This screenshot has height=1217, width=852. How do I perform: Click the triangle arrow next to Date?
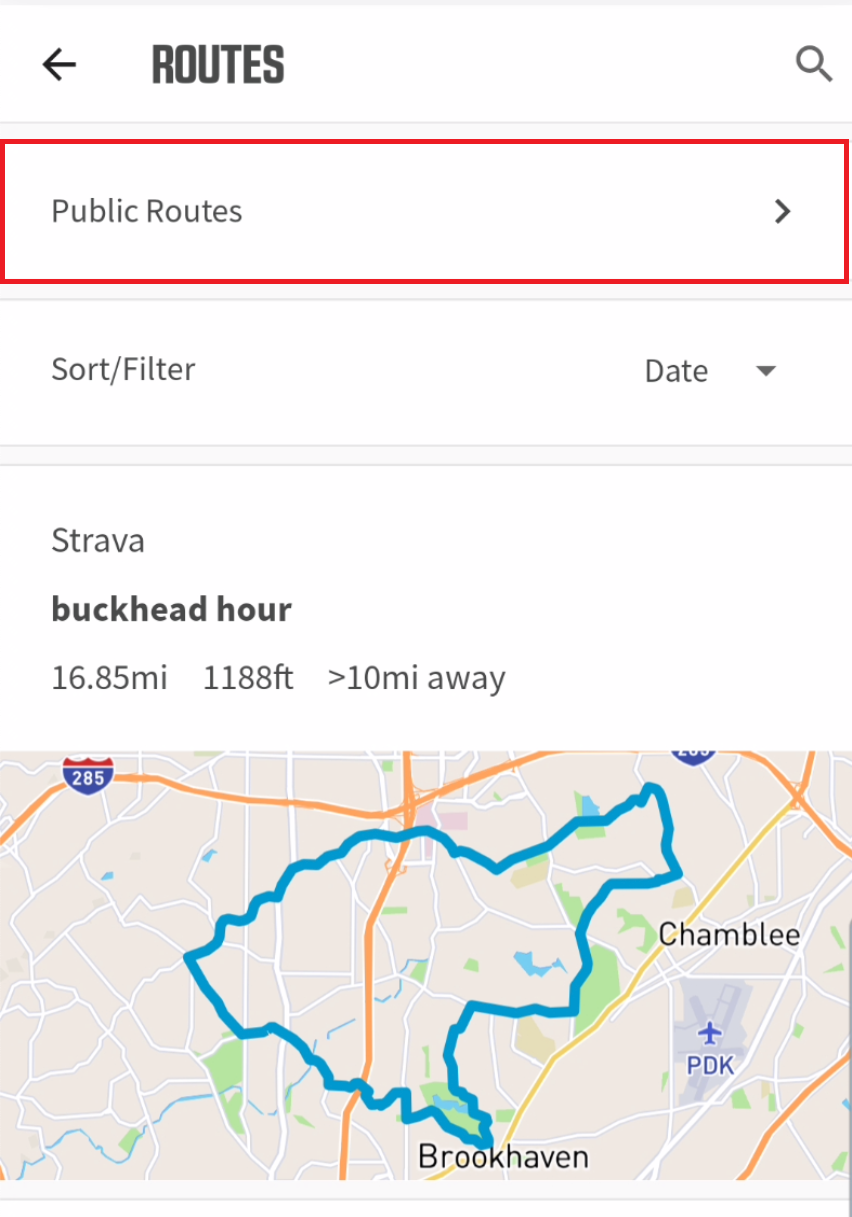pyautogui.click(x=766, y=371)
